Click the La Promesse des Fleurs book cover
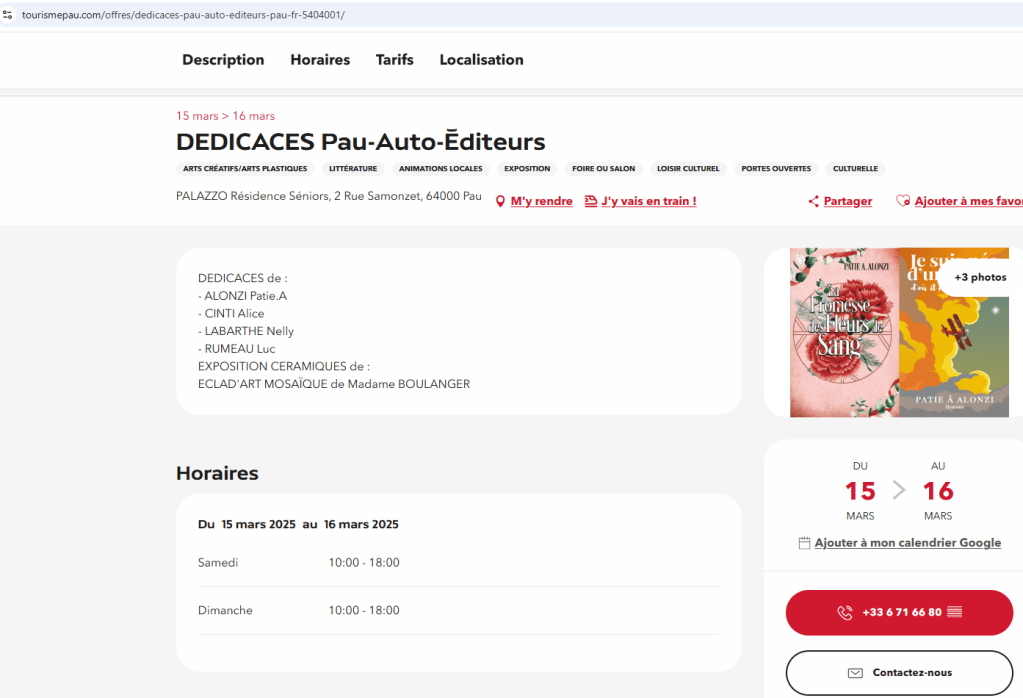 tap(844, 332)
